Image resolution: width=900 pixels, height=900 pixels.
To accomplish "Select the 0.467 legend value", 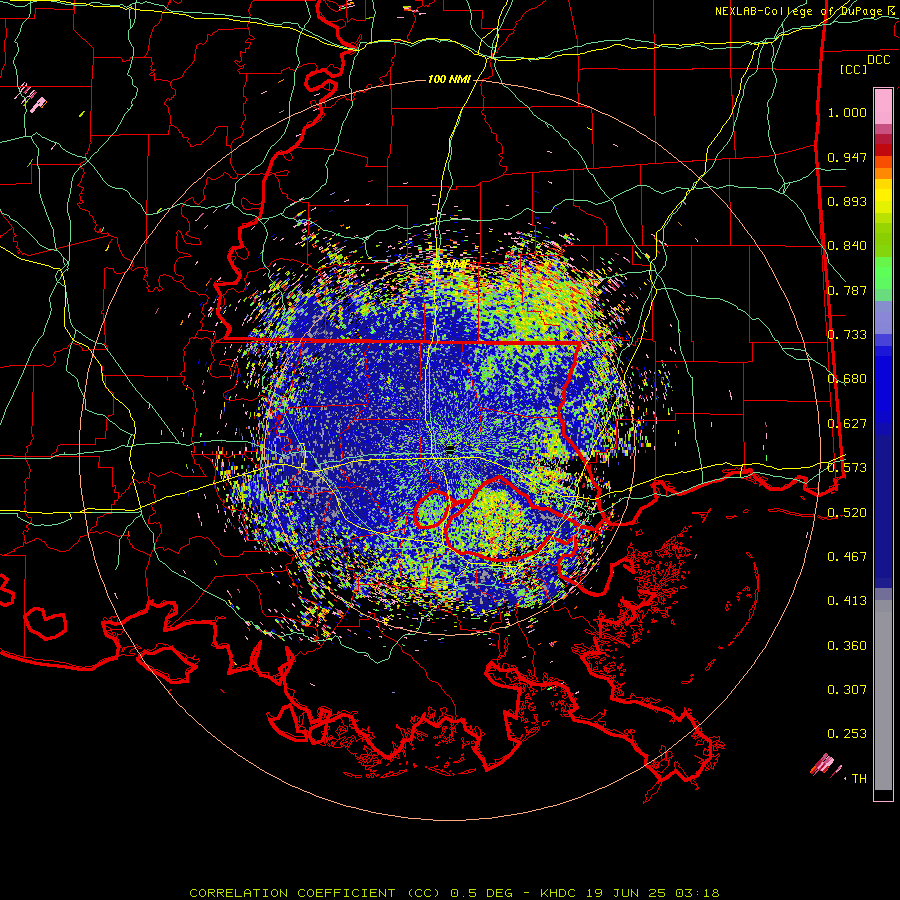I will point(847,557).
